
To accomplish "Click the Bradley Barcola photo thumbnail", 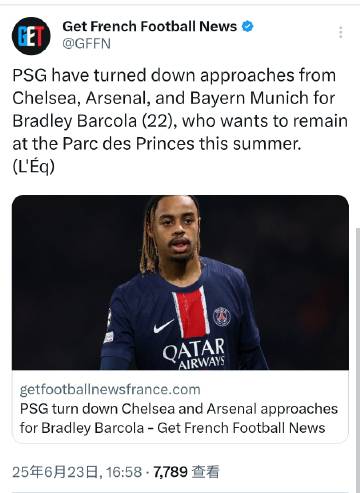I will pos(180,282).
